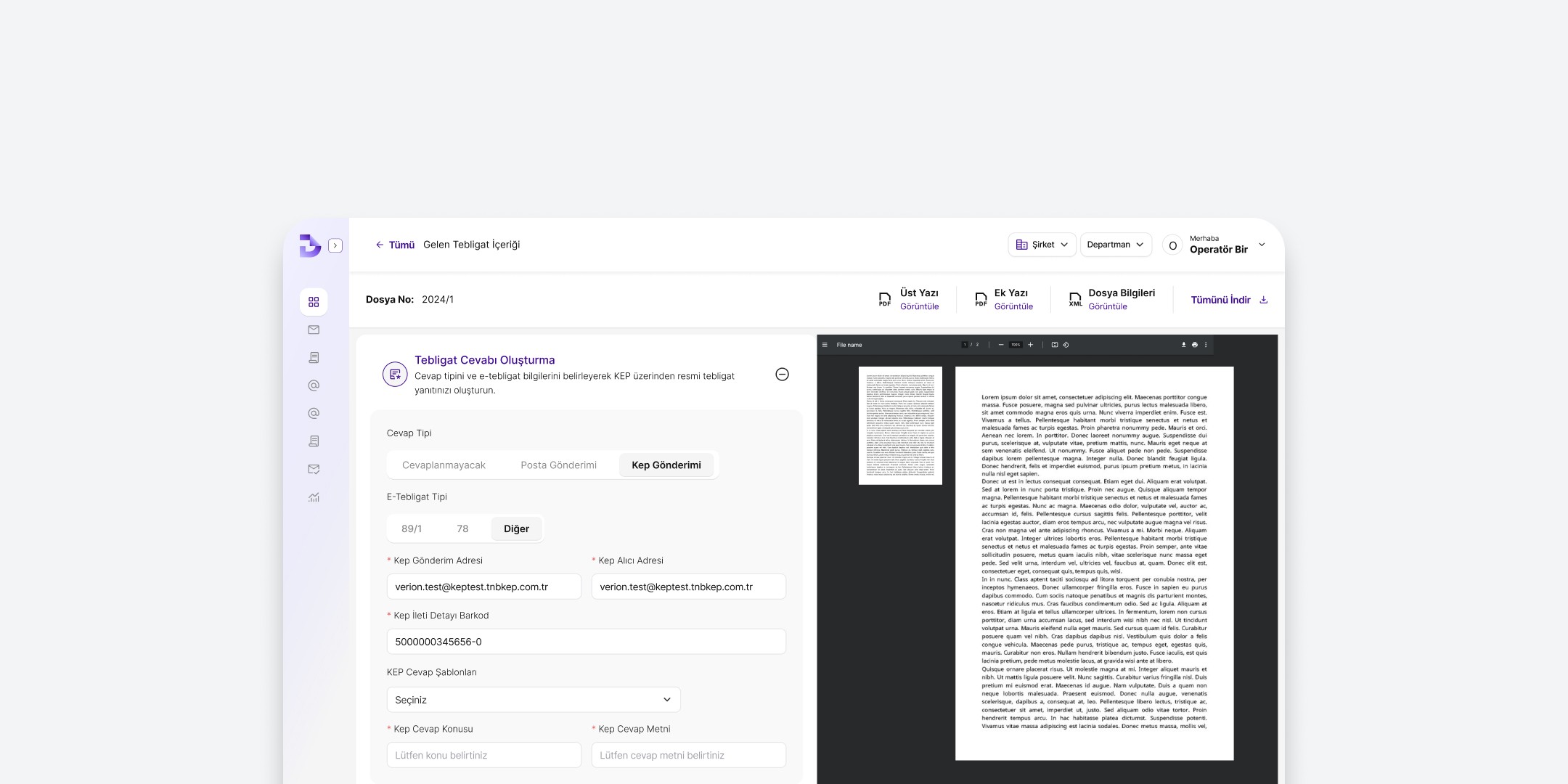Open the Şirket dropdown
1568x784 pixels.
(x=1042, y=245)
